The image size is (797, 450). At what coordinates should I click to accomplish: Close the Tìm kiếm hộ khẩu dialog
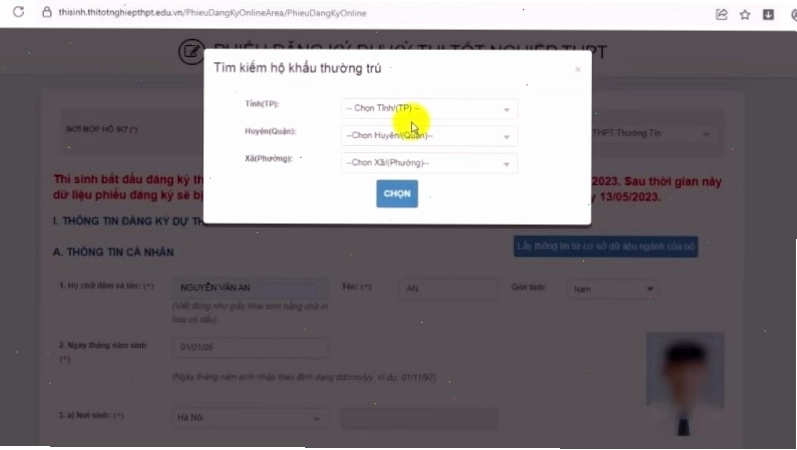coord(578,70)
